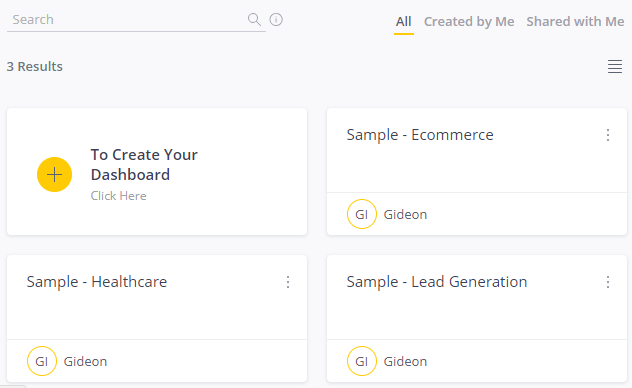Switch to Shared with Me tab
Viewport: 632px width, 388px height.
click(575, 22)
